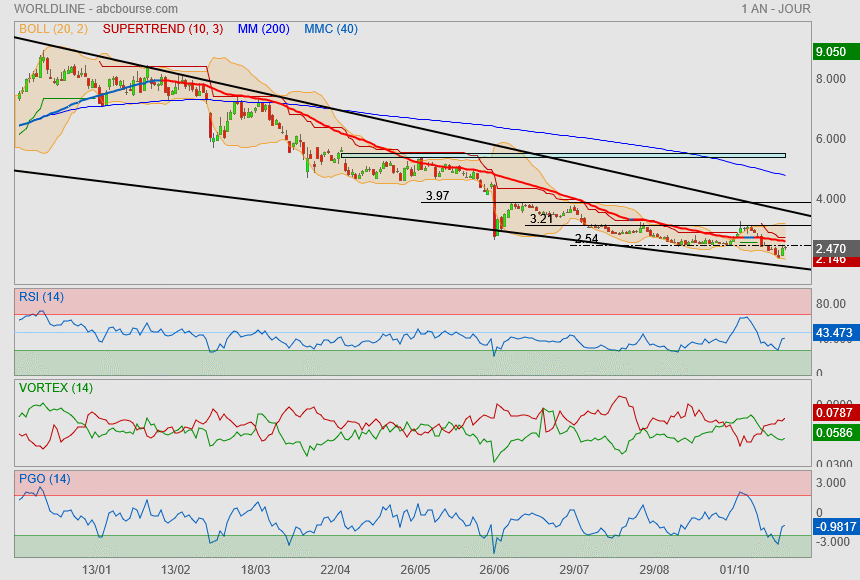This screenshot has height=580, width=860.
Task: Click the red 0.0787 vortex value tag
Action: coord(835,411)
